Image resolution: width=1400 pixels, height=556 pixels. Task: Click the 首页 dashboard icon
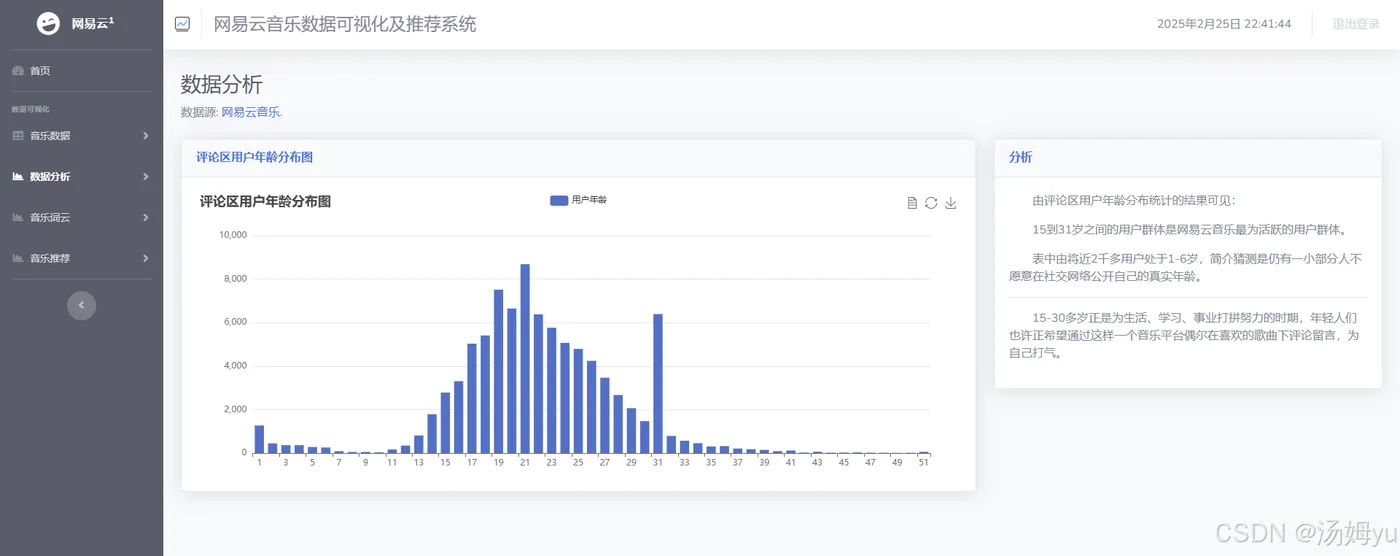click(18, 71)
